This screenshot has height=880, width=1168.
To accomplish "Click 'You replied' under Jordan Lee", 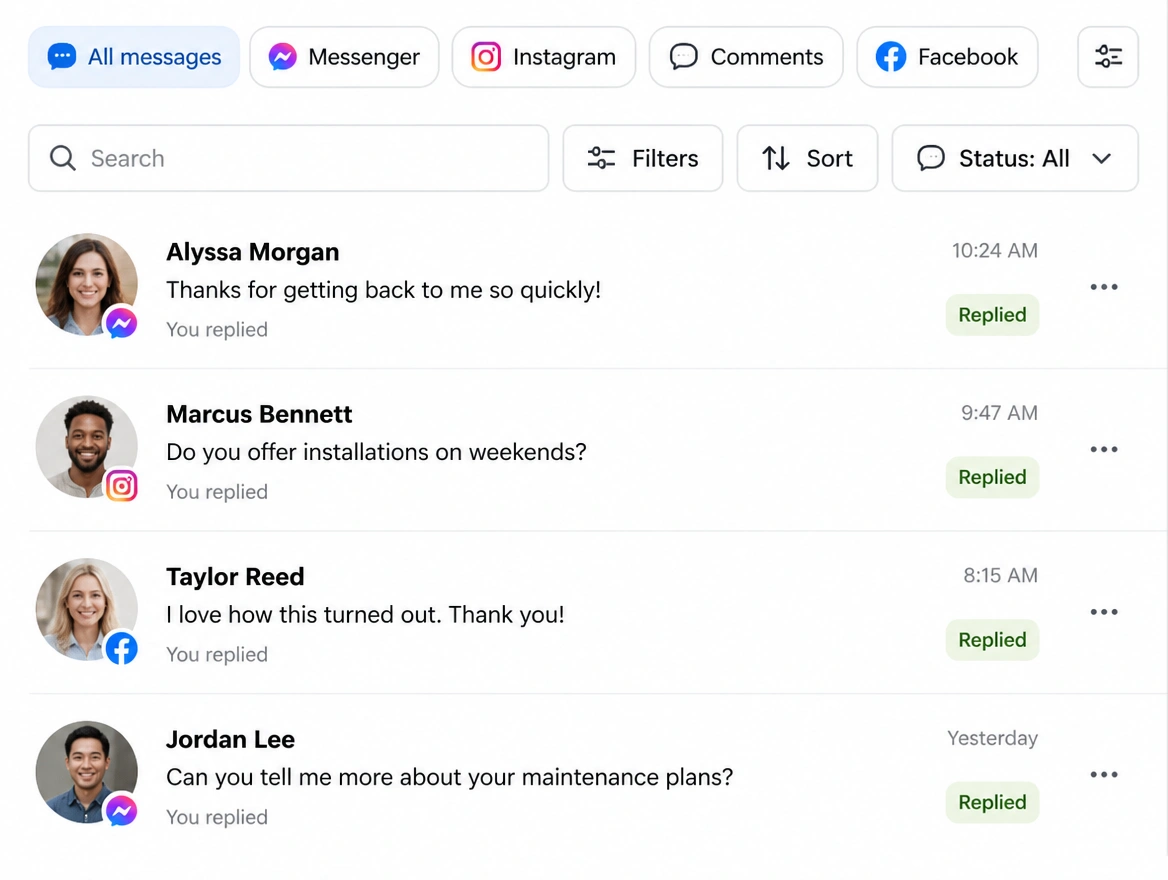I will tap(217, 817).
